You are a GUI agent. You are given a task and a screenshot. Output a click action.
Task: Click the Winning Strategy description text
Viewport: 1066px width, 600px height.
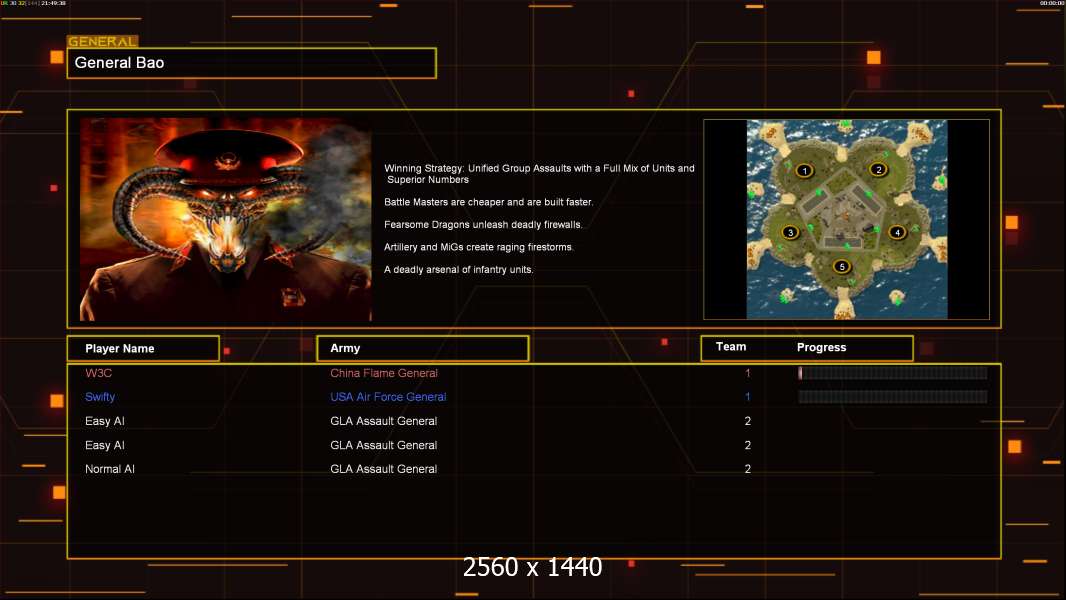(538, 174)
